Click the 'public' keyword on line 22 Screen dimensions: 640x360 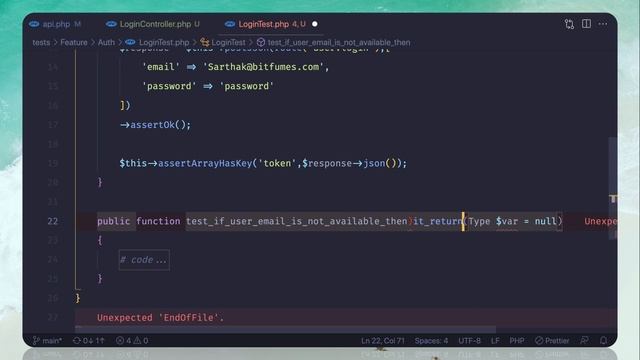[x=113, y=221]
